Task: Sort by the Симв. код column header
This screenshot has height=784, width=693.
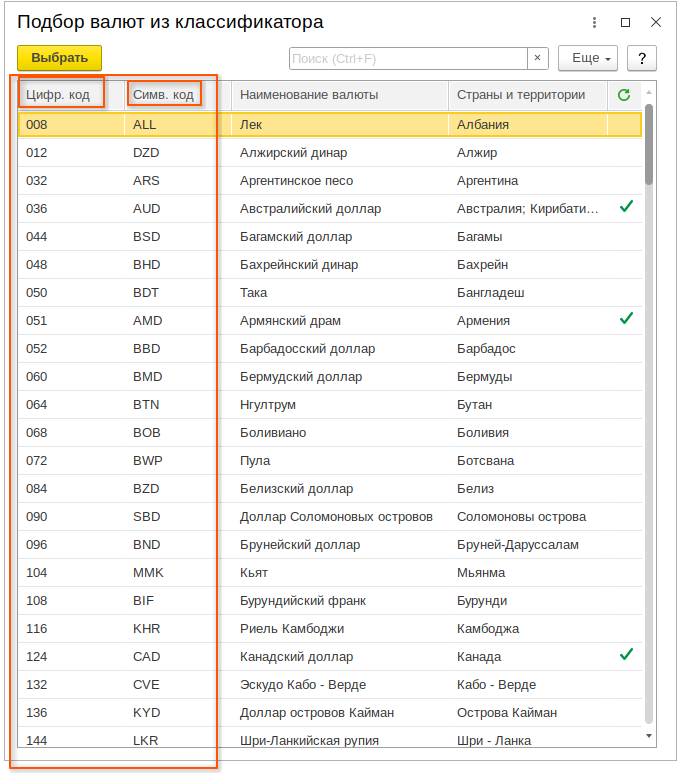Action: [163, 95]
